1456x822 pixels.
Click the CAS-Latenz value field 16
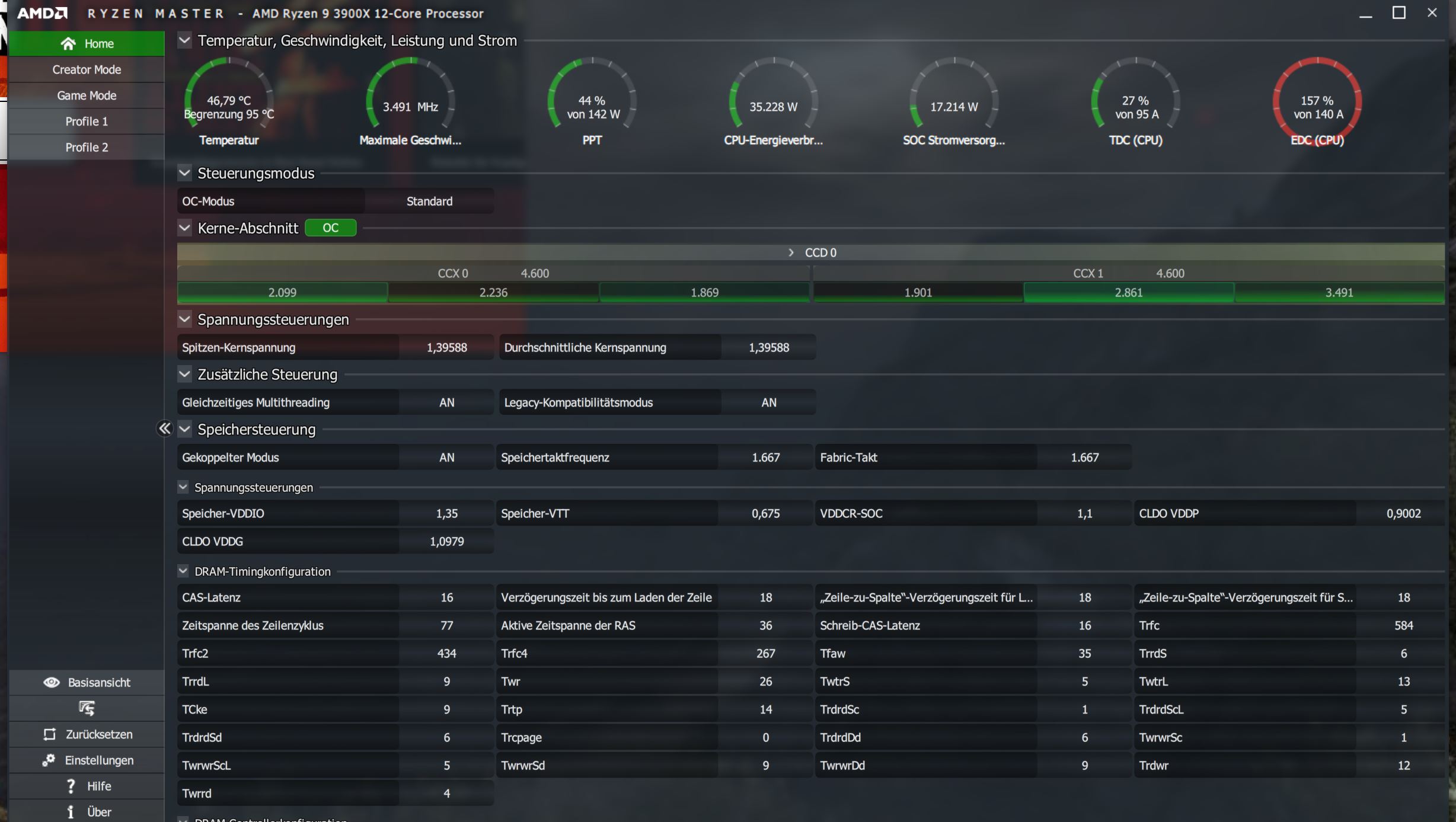pyautogui.click(x=446, y=597)
